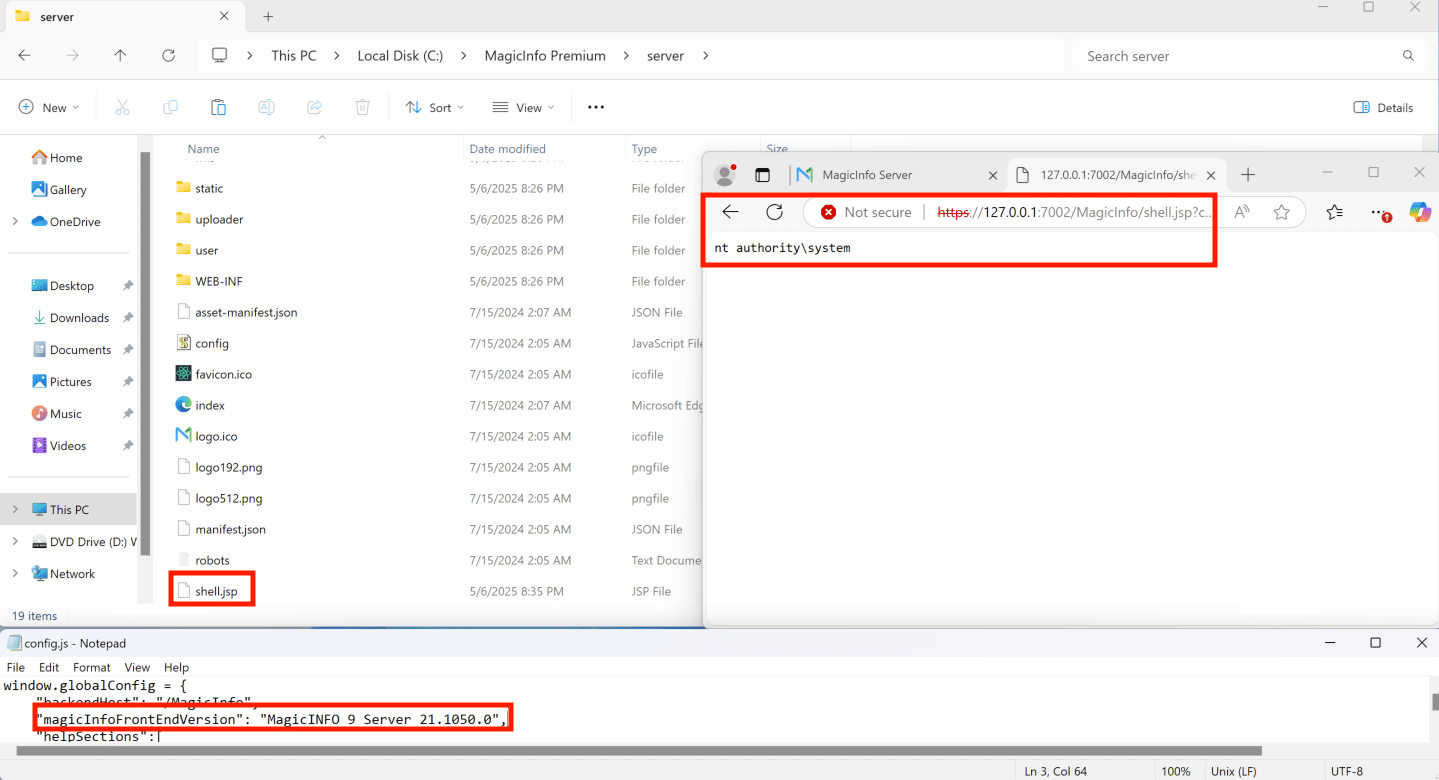Expand the OneDrive tree node
The height and width of the screenshot is (780, 1439).
(15, 221)
